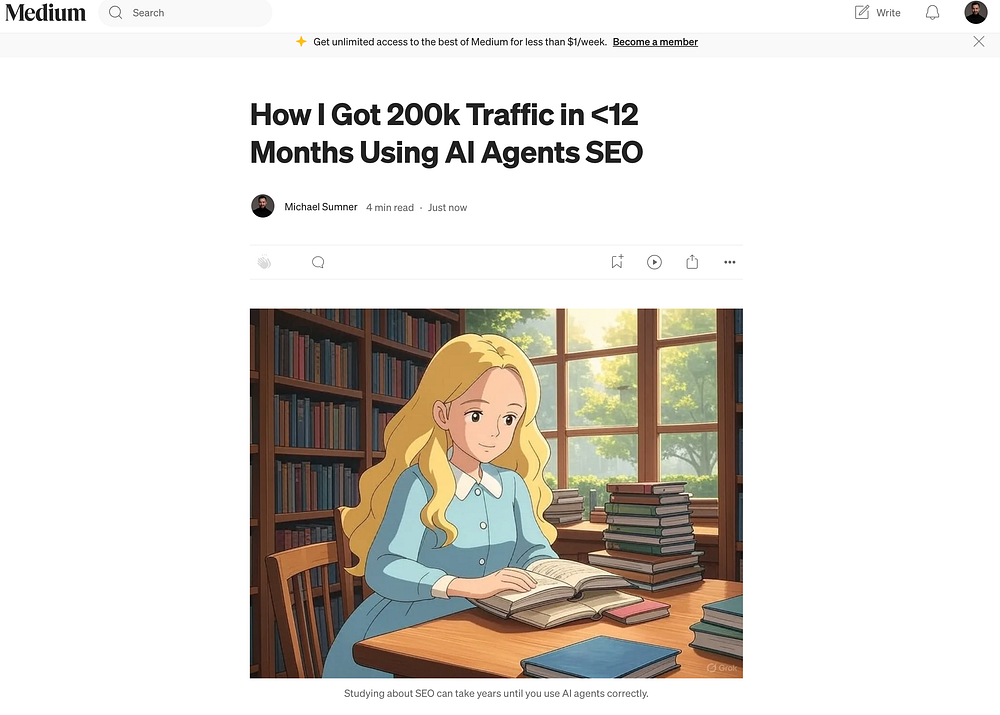Expand the more options ellipsis

[730, 262]
